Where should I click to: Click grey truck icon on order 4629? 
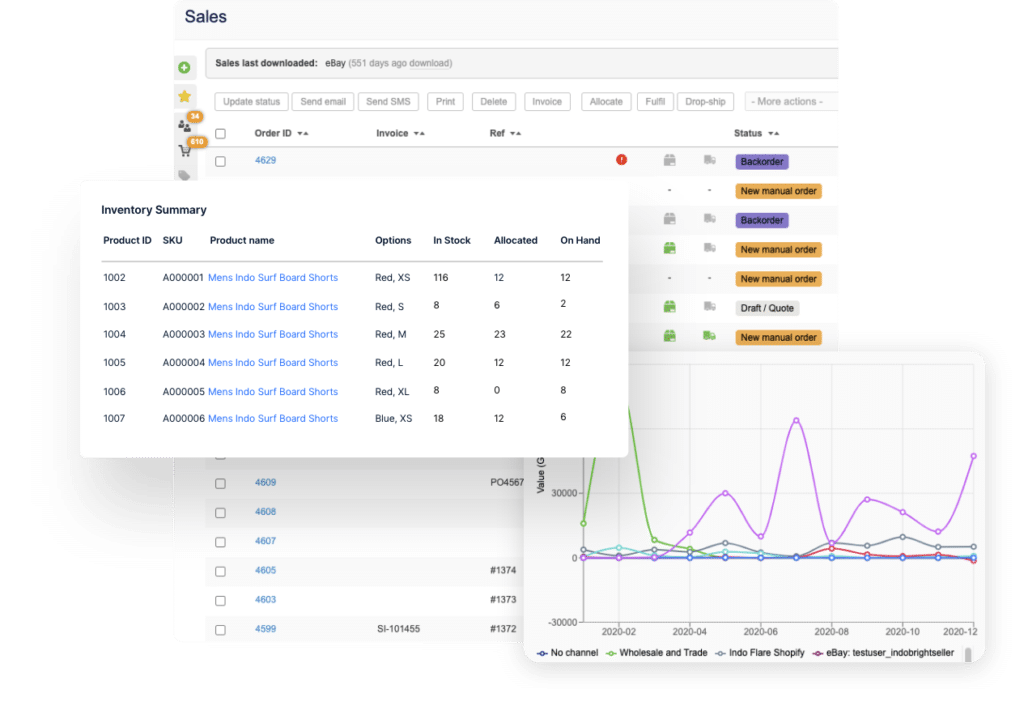pos(710,160)
